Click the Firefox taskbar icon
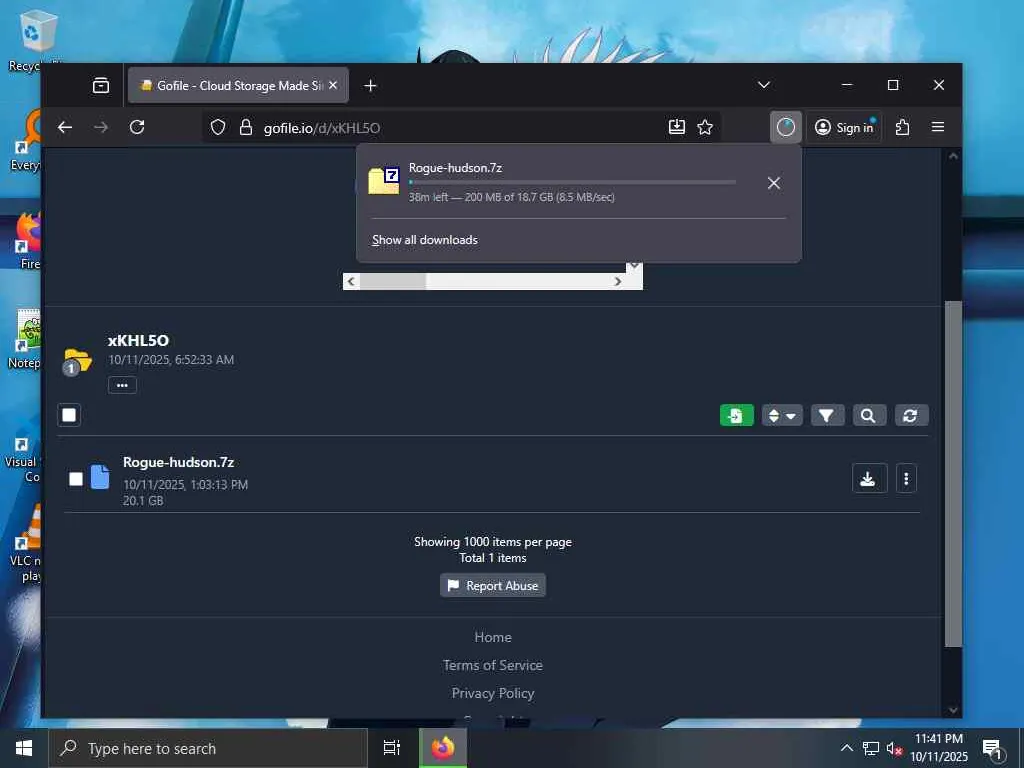This screenshot has height=768, width=1024. (443, 748)
